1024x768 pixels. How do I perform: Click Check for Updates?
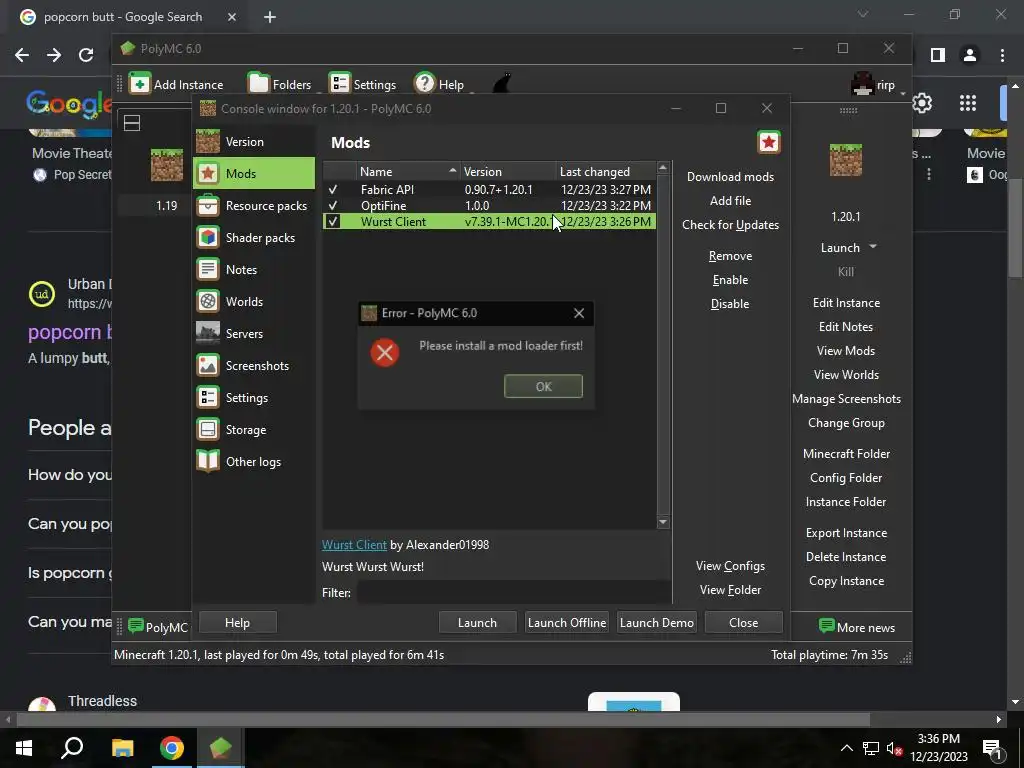(x=730, y=225)
